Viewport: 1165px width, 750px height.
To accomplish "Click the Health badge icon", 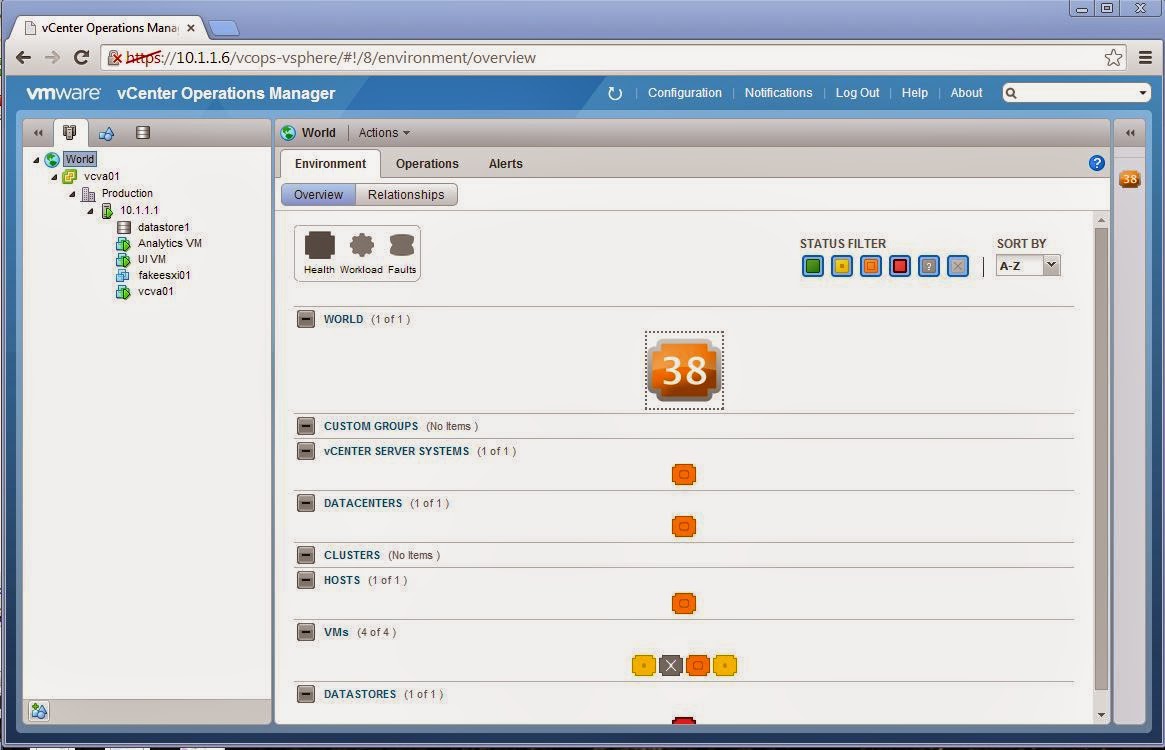I will [319, 245].
